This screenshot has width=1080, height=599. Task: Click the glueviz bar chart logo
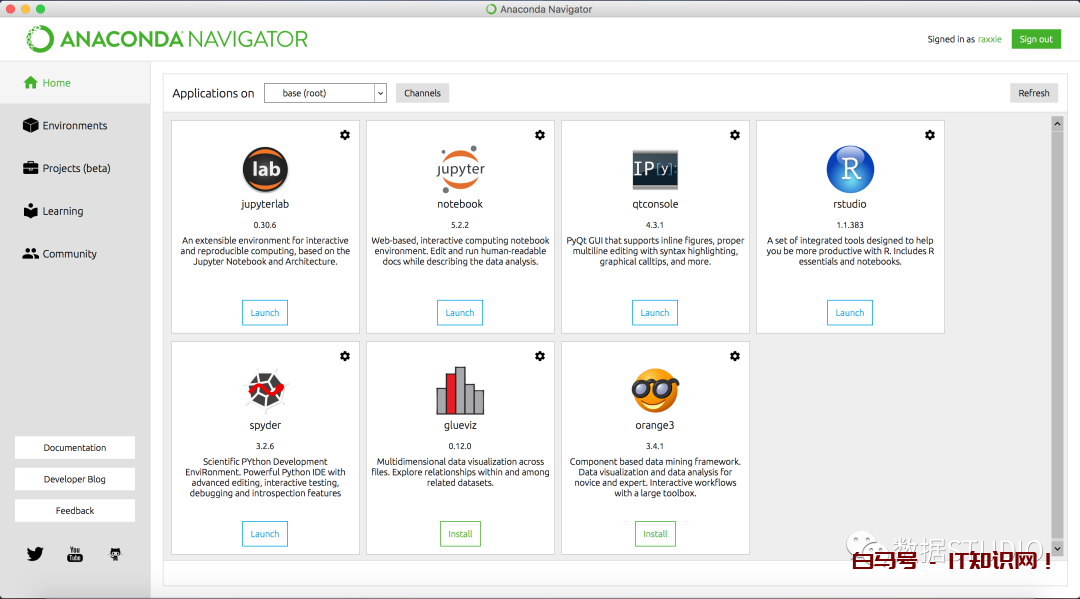460,391
